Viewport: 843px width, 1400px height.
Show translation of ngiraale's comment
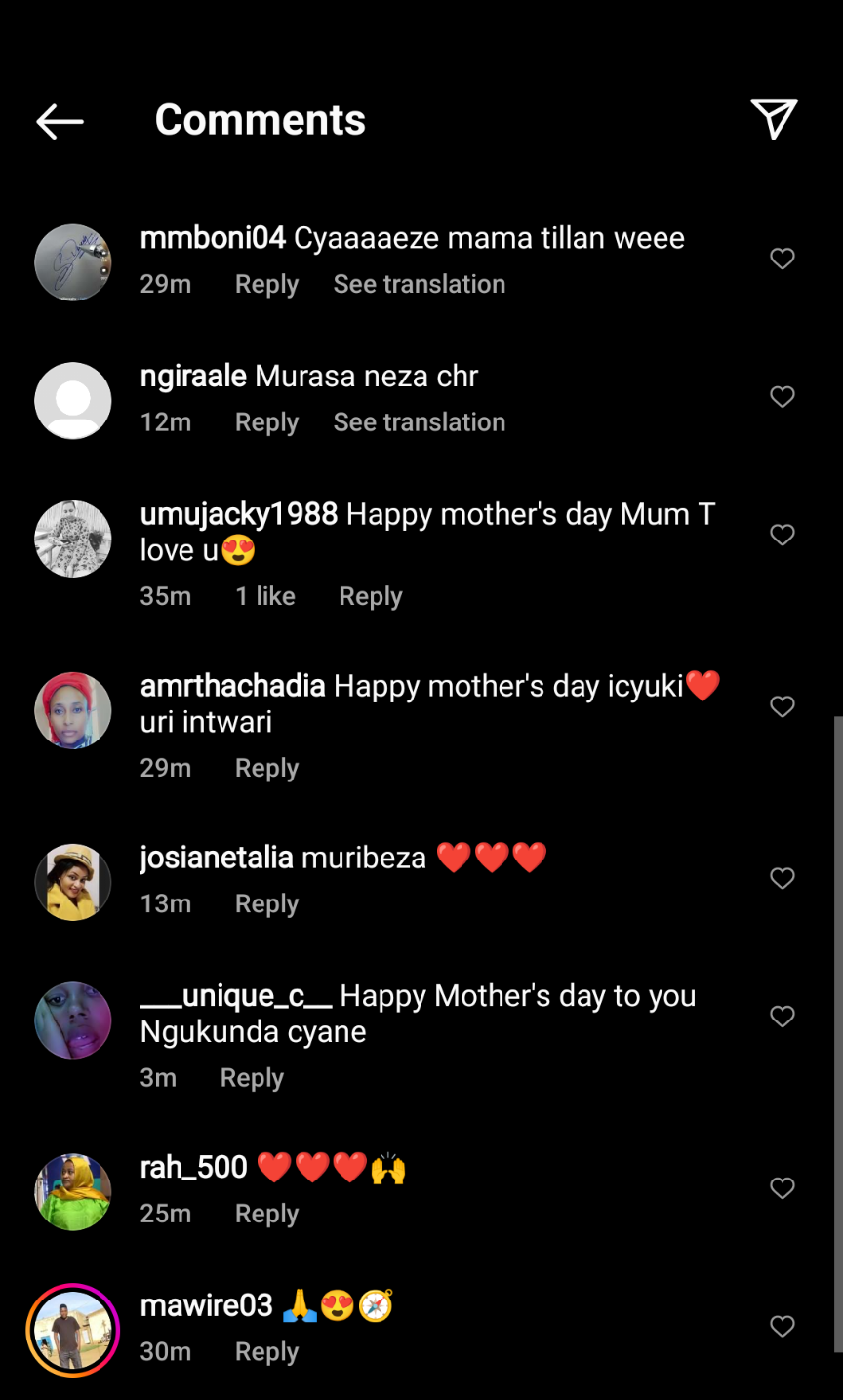[420, 422]
